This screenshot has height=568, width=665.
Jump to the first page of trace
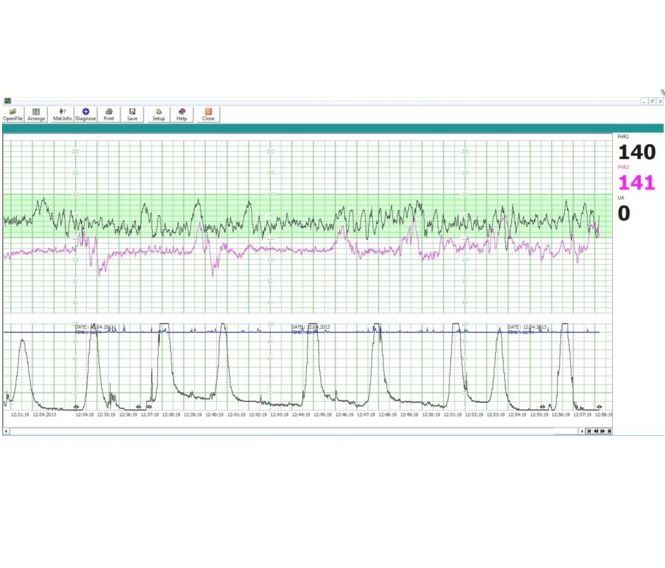tap(590, 431)
